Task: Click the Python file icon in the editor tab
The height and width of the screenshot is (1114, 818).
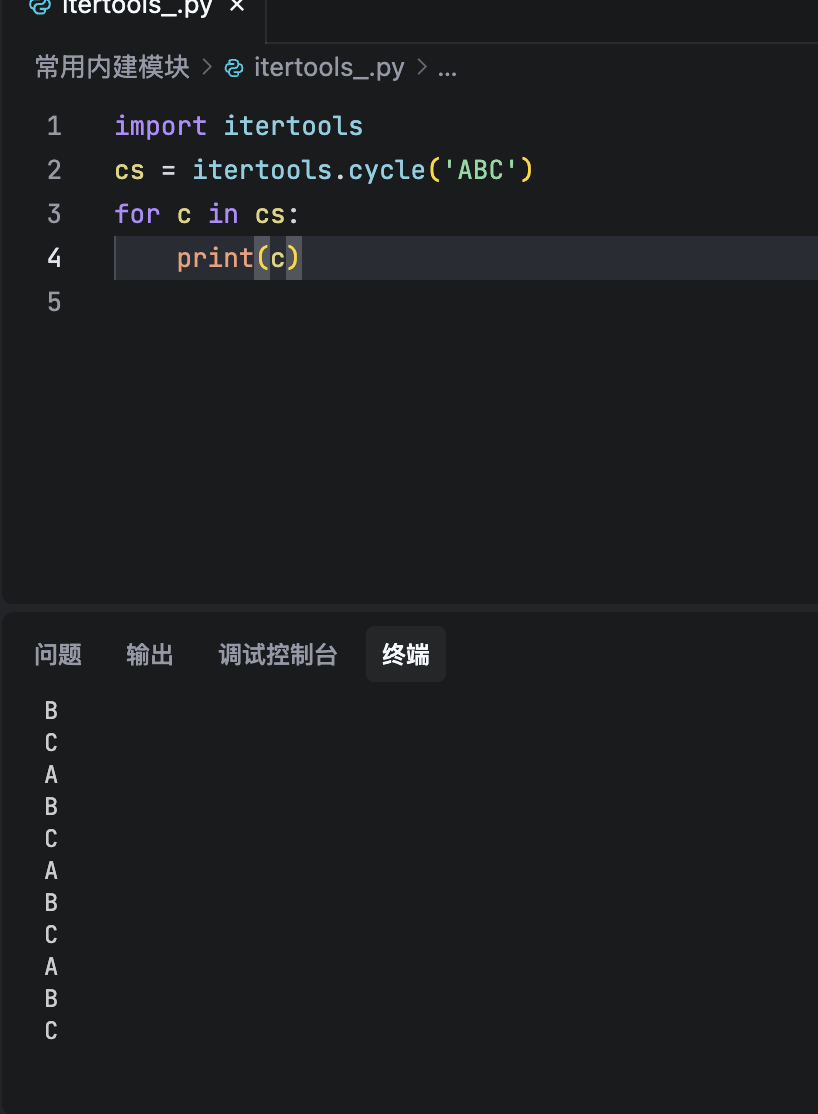Action: point(39,8)
